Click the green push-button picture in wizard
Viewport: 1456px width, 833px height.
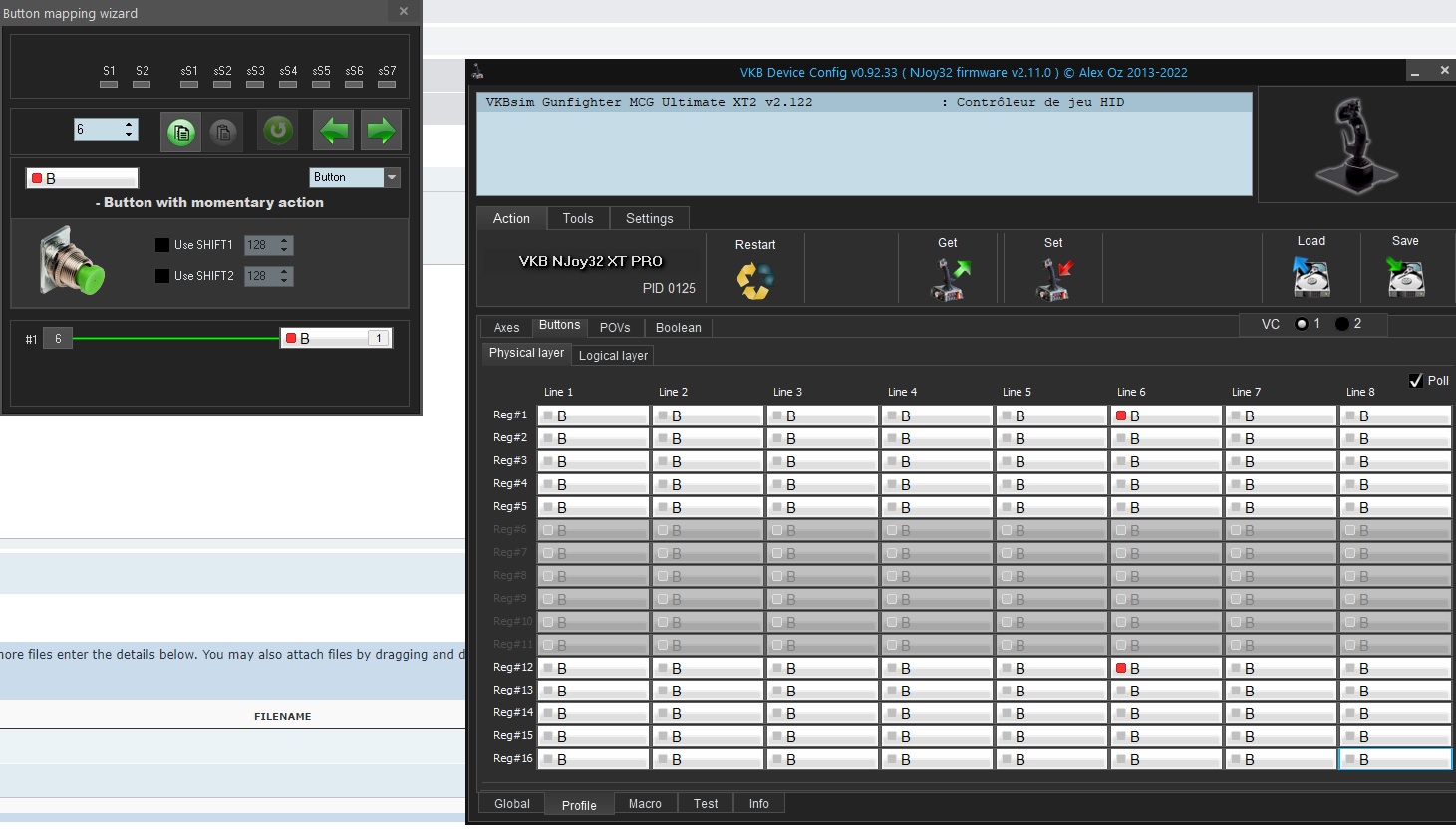tap(72, 261)
